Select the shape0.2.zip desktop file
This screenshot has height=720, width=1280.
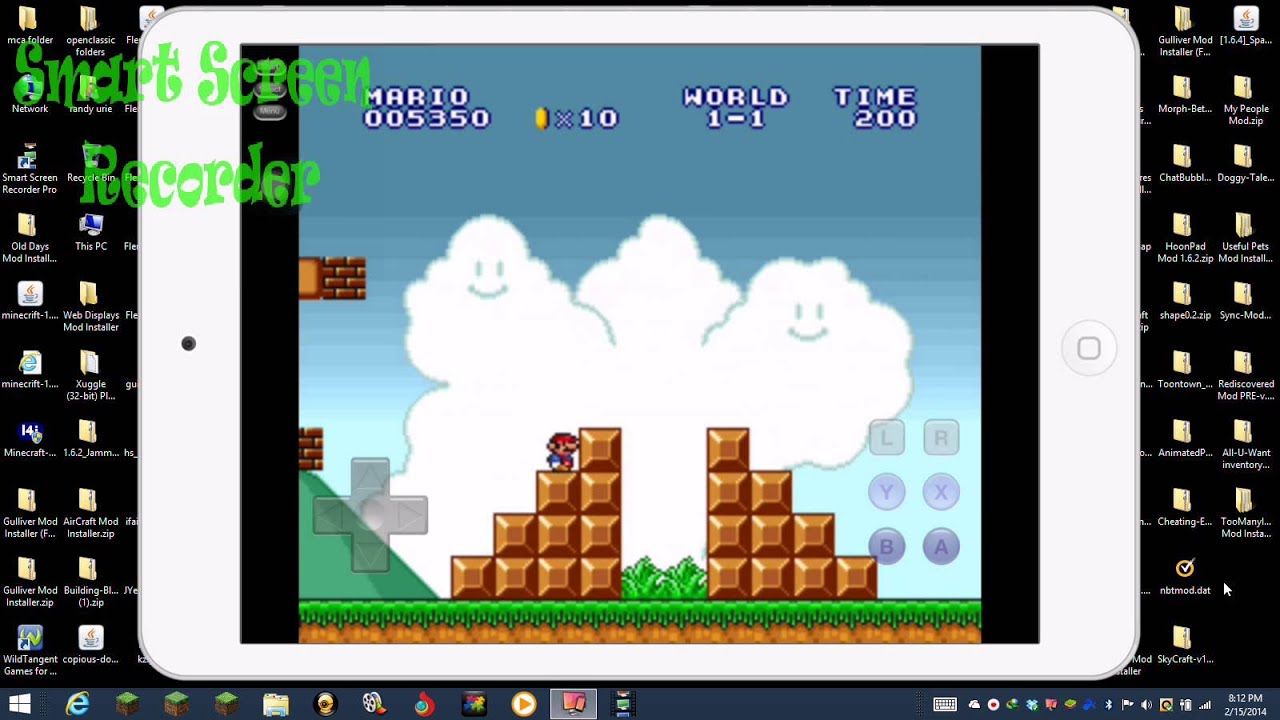pyautogui.click(x=1184, y=302)
